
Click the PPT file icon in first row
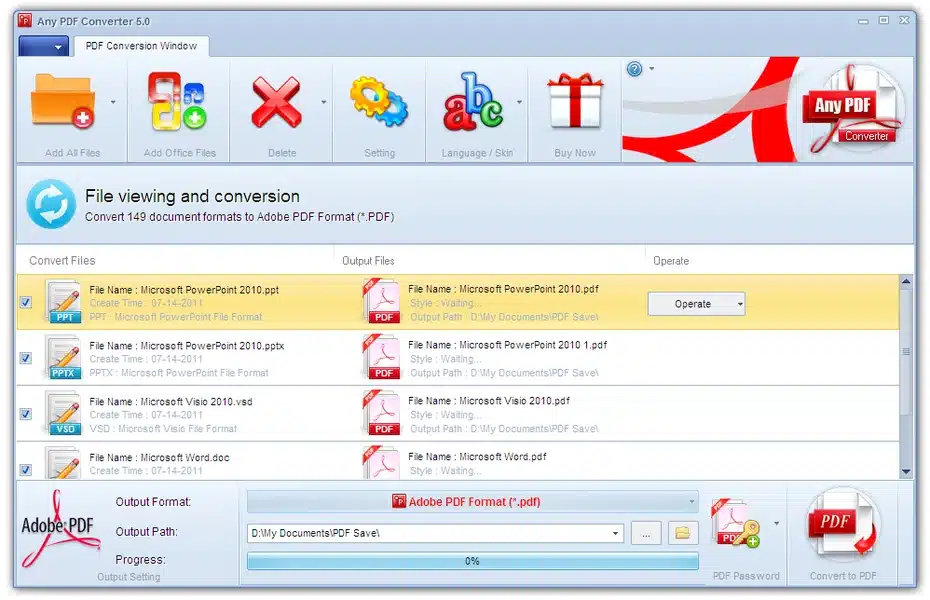(x=64, y=302)
